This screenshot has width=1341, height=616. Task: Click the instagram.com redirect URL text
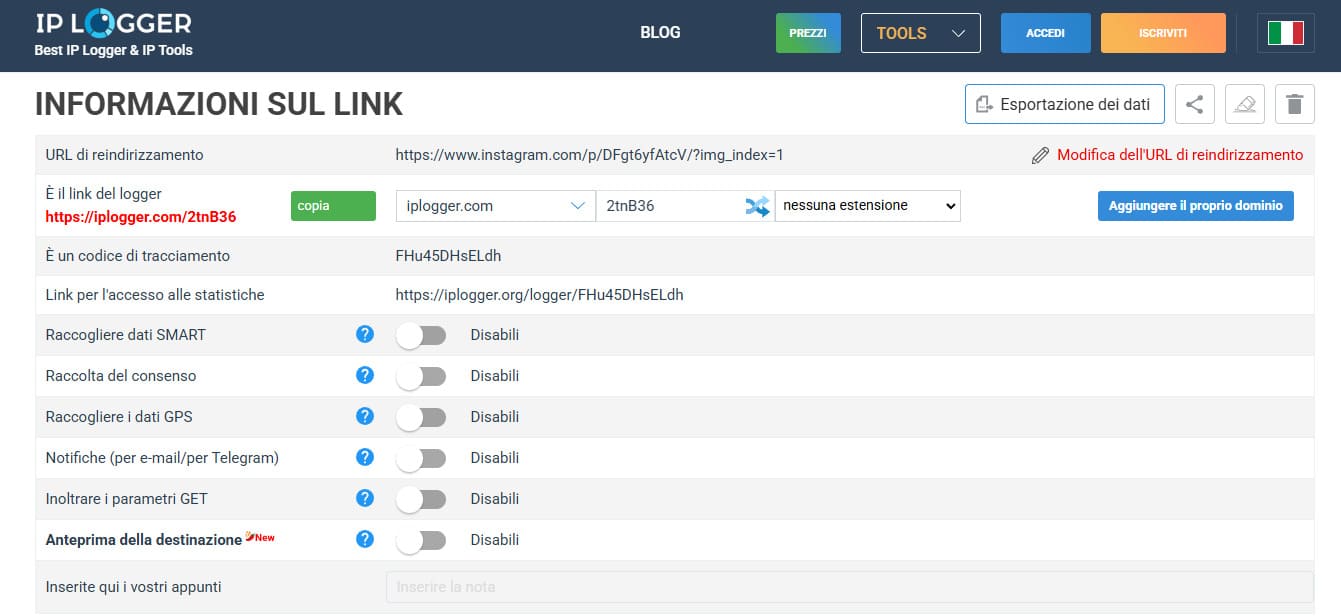pyautogui.click(x=590, y=155)
